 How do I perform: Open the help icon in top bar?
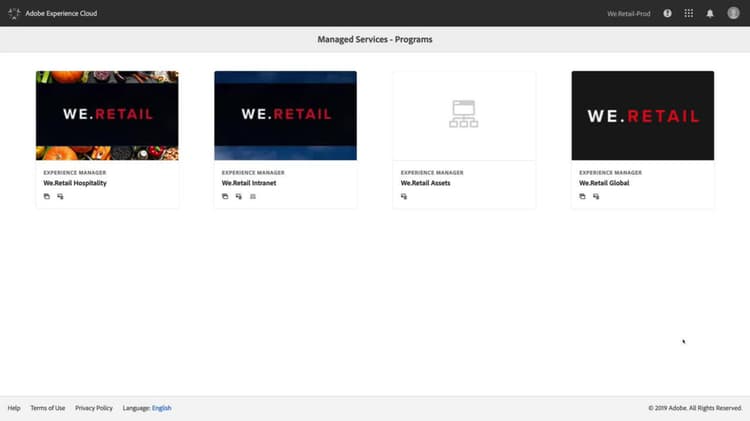667,13
